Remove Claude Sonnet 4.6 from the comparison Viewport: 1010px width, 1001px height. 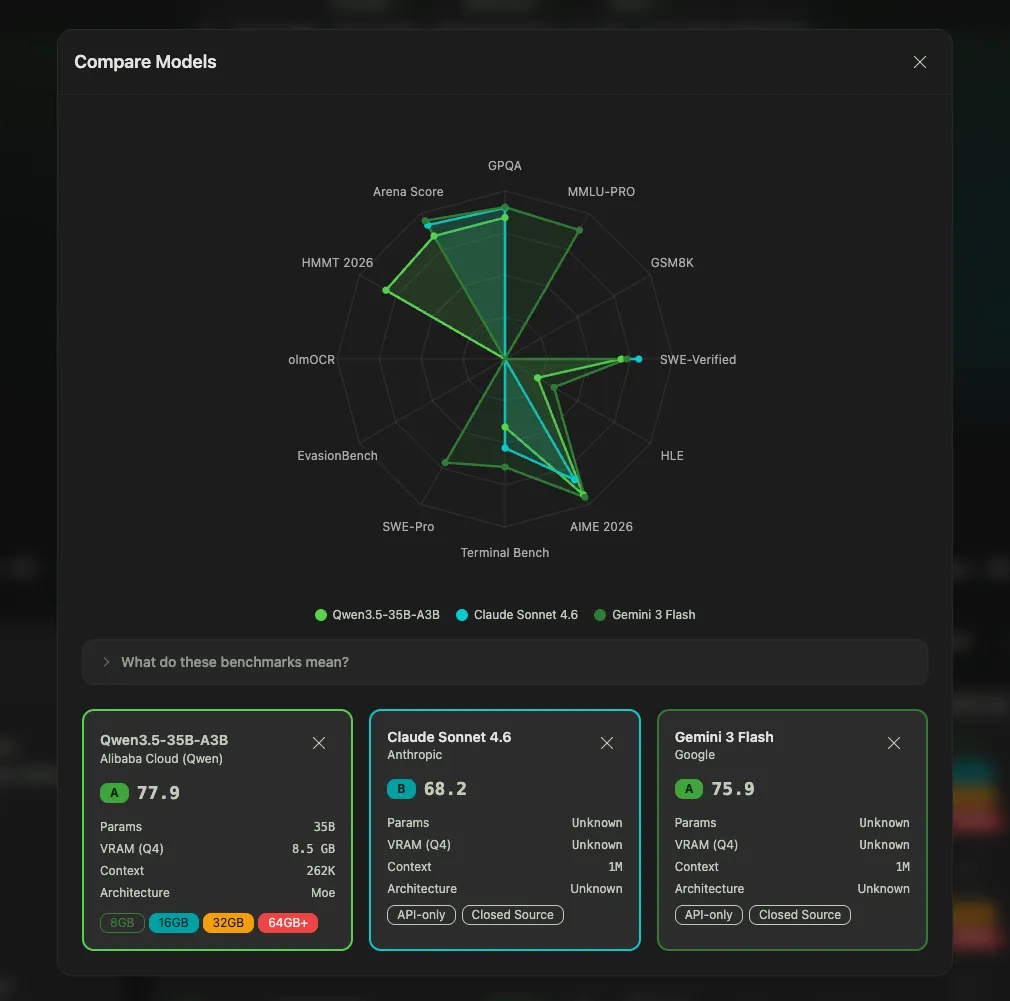coord(606,743)
